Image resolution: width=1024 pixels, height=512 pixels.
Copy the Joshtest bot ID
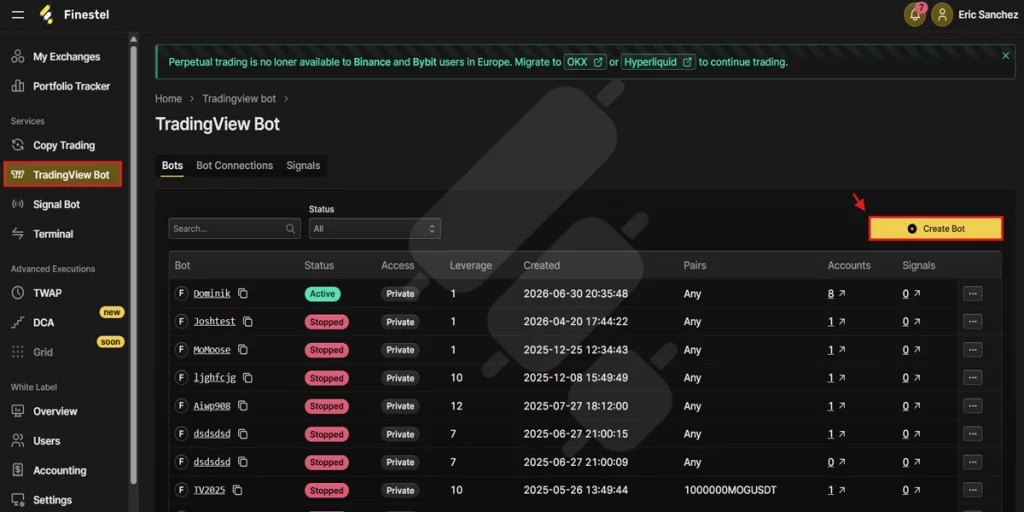coord(248,322)
